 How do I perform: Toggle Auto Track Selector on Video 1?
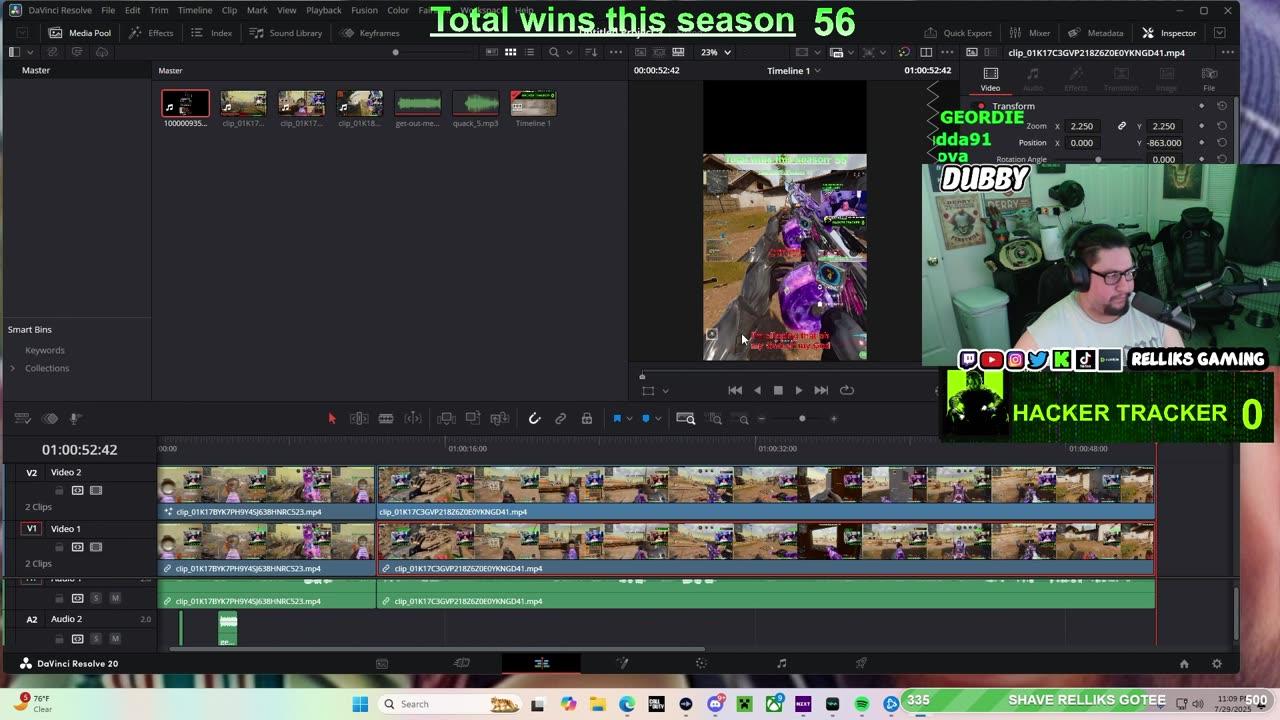coord(77,547)
